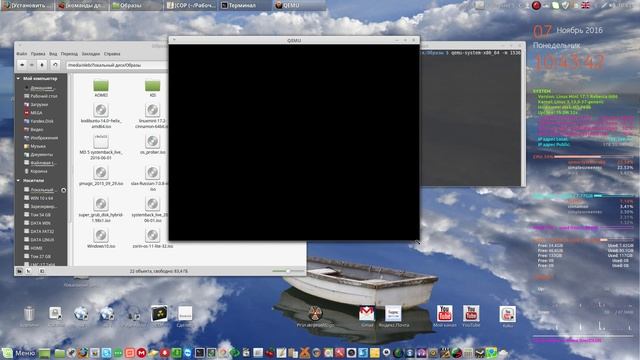Eject the Локальный disk in sidebar
640x360 pixels.
coord(63,190)
